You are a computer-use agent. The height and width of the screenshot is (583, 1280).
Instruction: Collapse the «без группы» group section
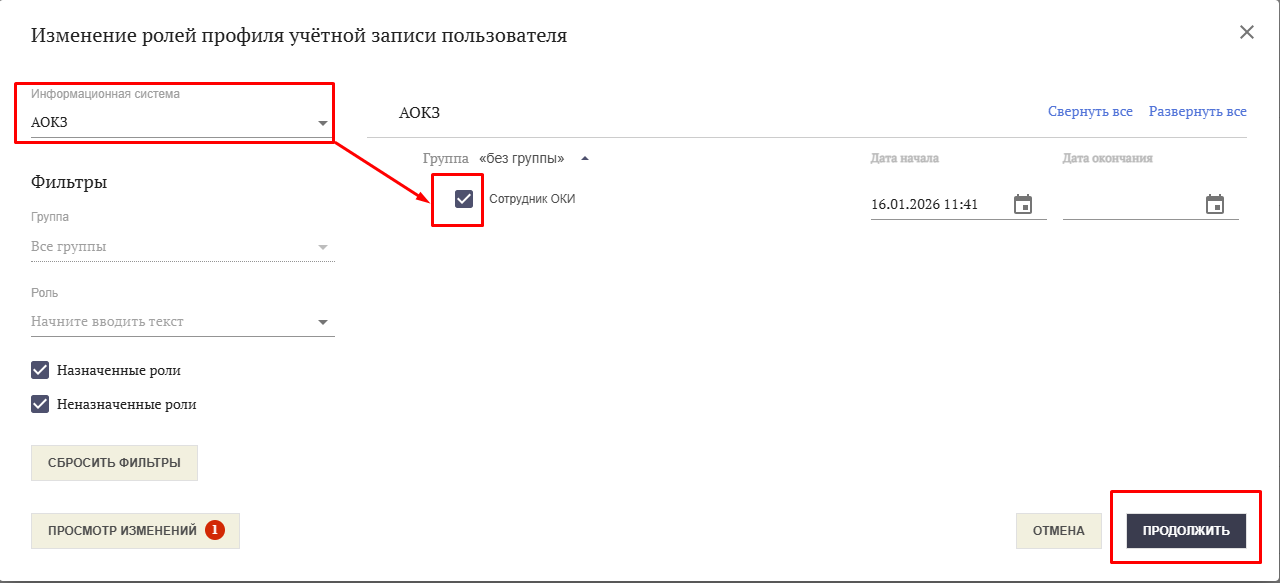[x=585, y=158]
